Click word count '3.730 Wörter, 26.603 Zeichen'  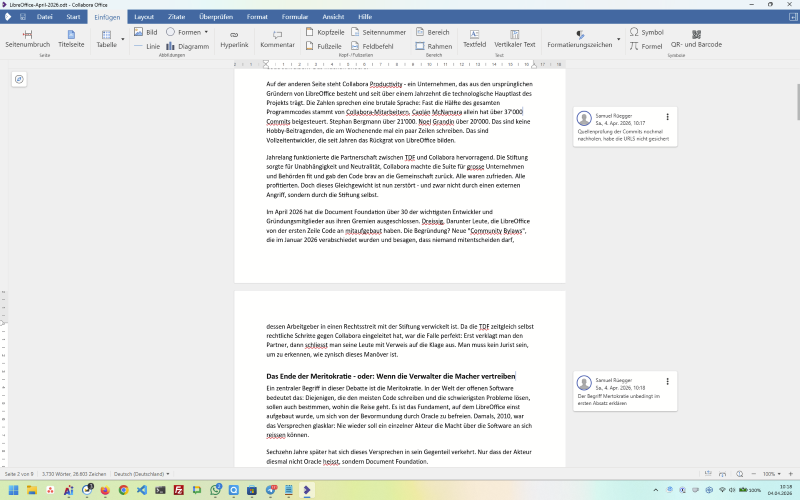74,474
